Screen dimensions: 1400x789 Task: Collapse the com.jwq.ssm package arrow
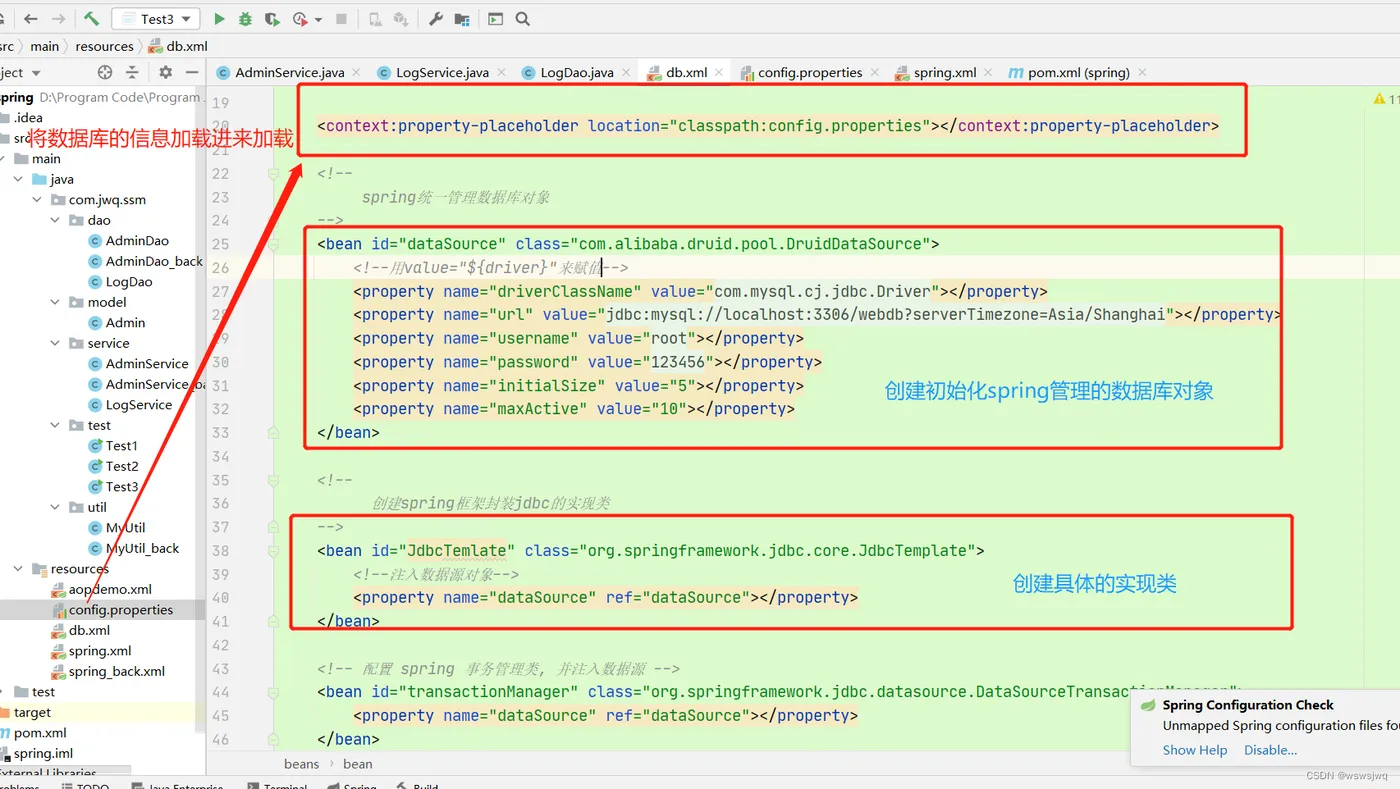38,200
